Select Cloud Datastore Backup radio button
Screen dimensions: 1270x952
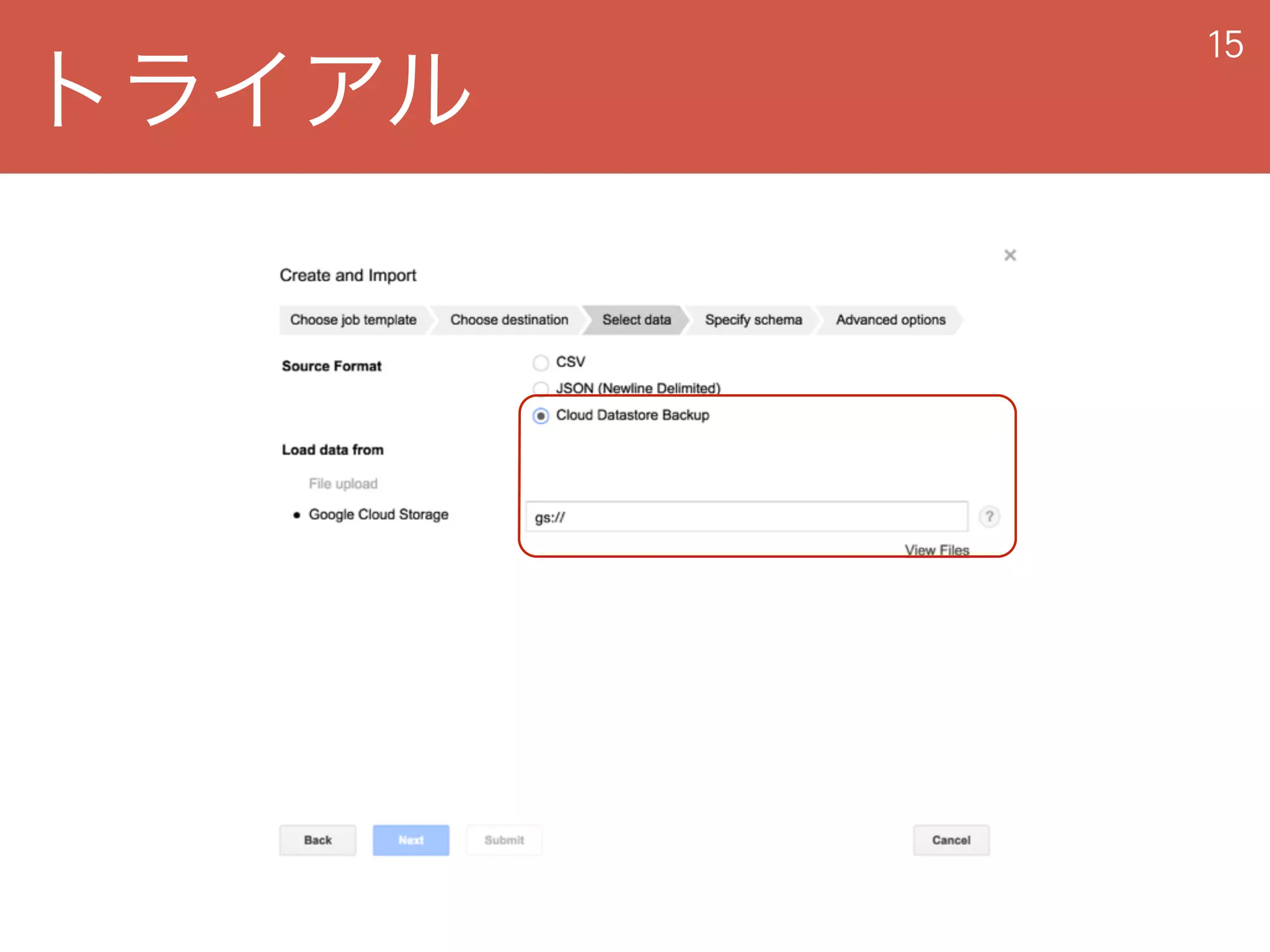[541, 416]
